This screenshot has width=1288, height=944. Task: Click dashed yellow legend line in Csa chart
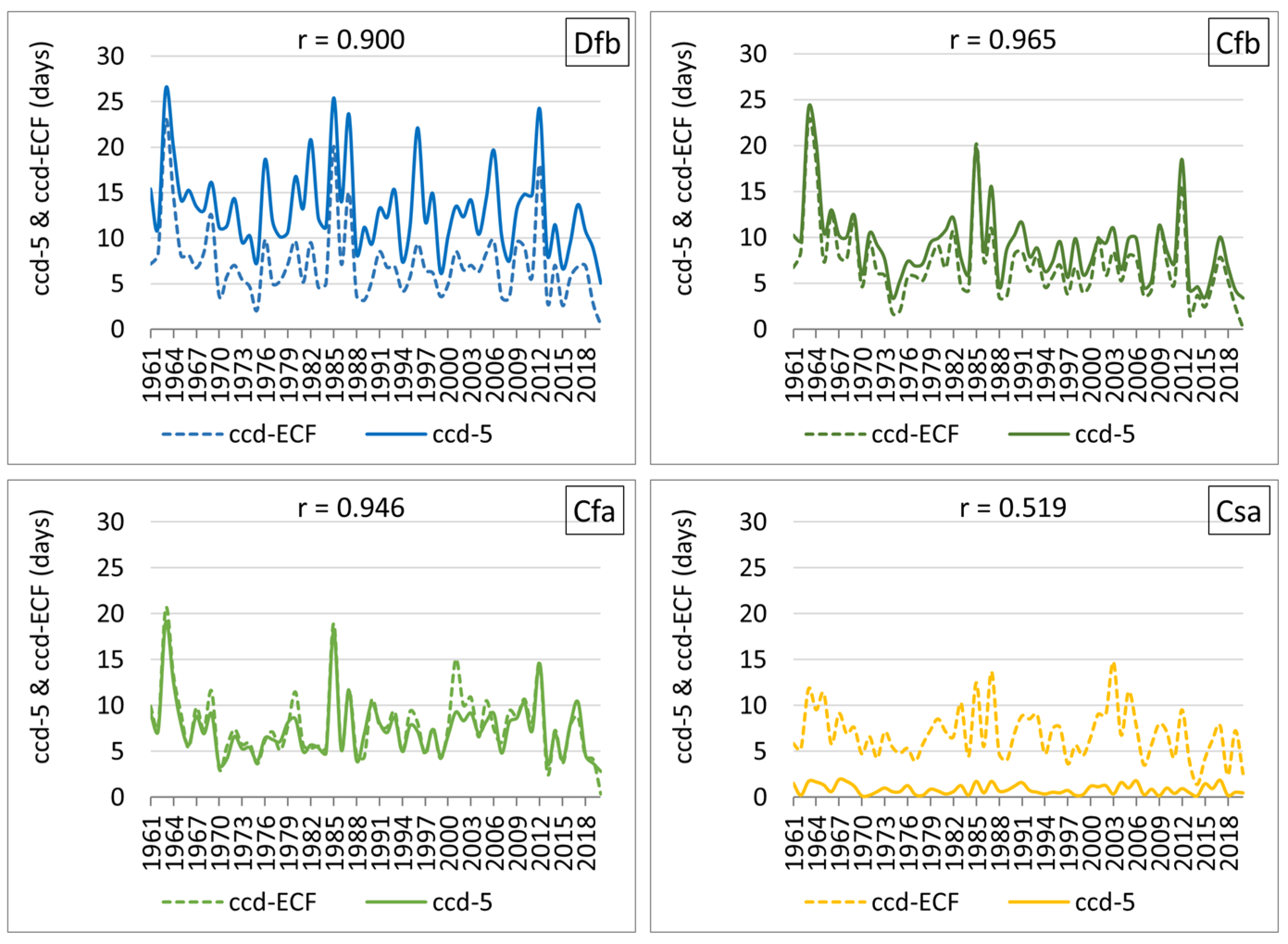[x=835, y=902]
